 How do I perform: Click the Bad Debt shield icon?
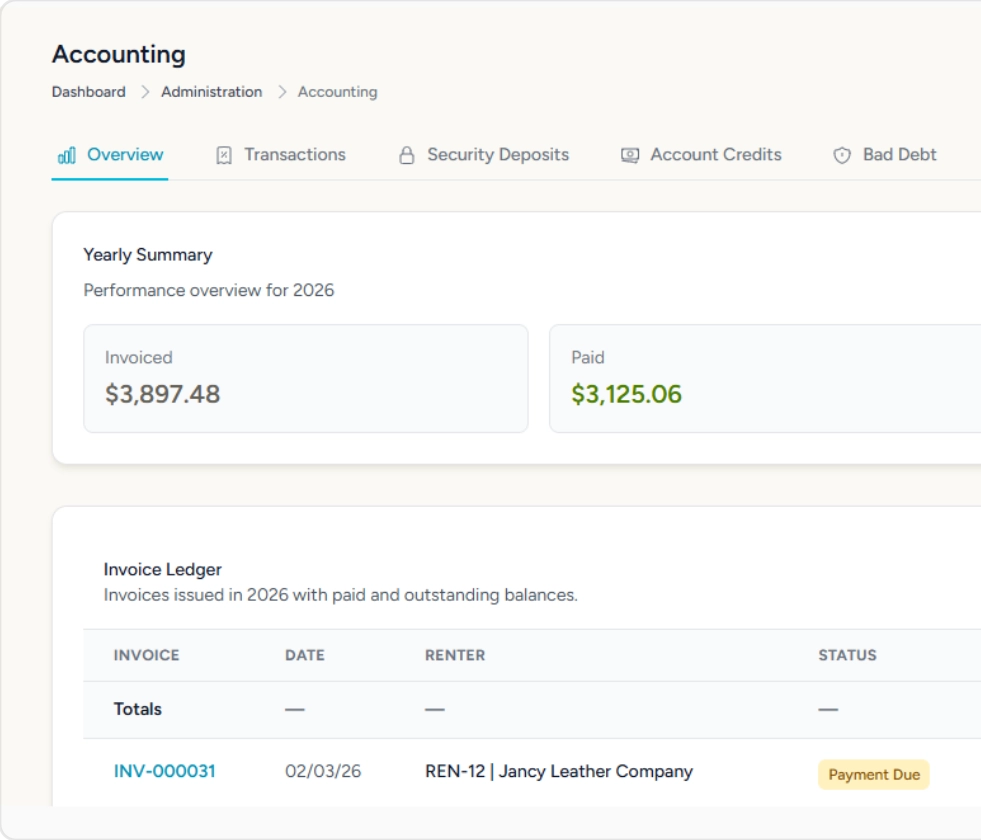coord(842,155)
